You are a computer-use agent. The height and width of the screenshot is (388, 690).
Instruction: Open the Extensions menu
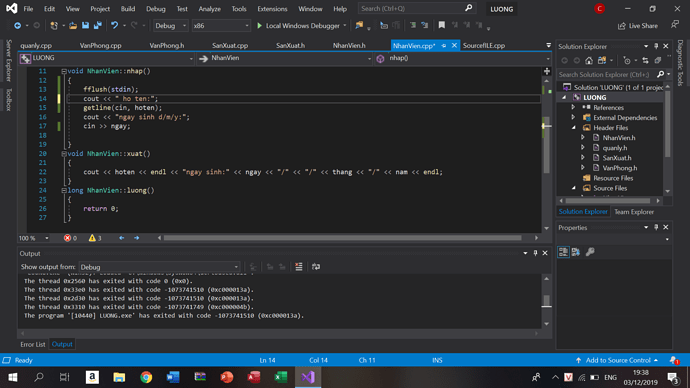coord(272,9)
